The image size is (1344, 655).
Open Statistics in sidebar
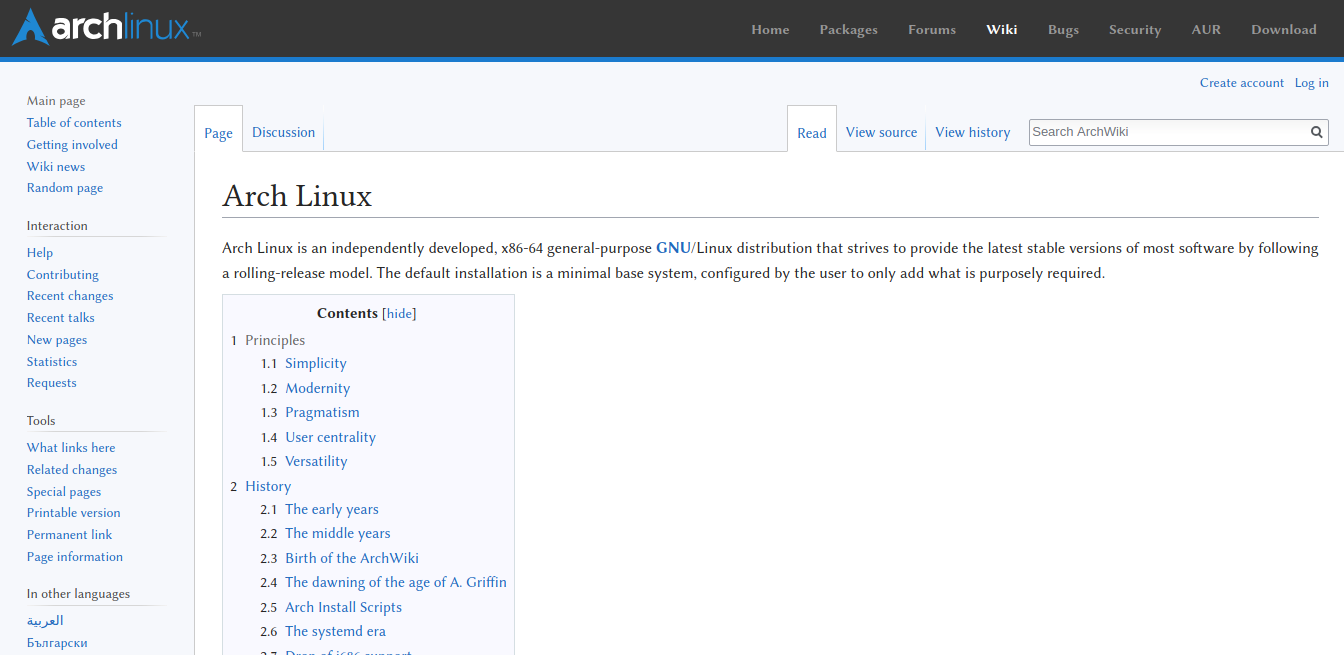(52, 362)
